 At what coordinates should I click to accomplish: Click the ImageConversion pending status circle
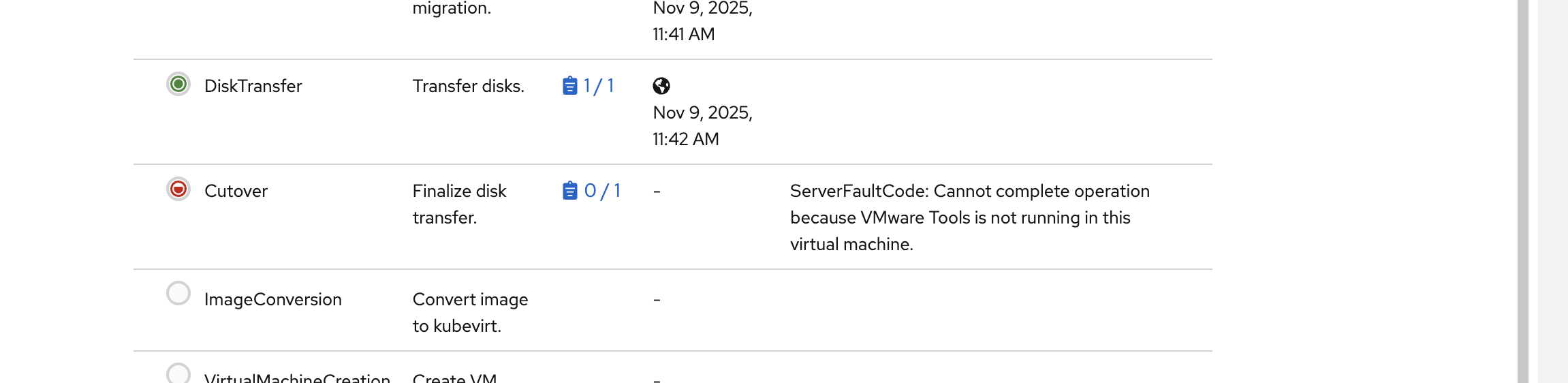tap(178, 294)
